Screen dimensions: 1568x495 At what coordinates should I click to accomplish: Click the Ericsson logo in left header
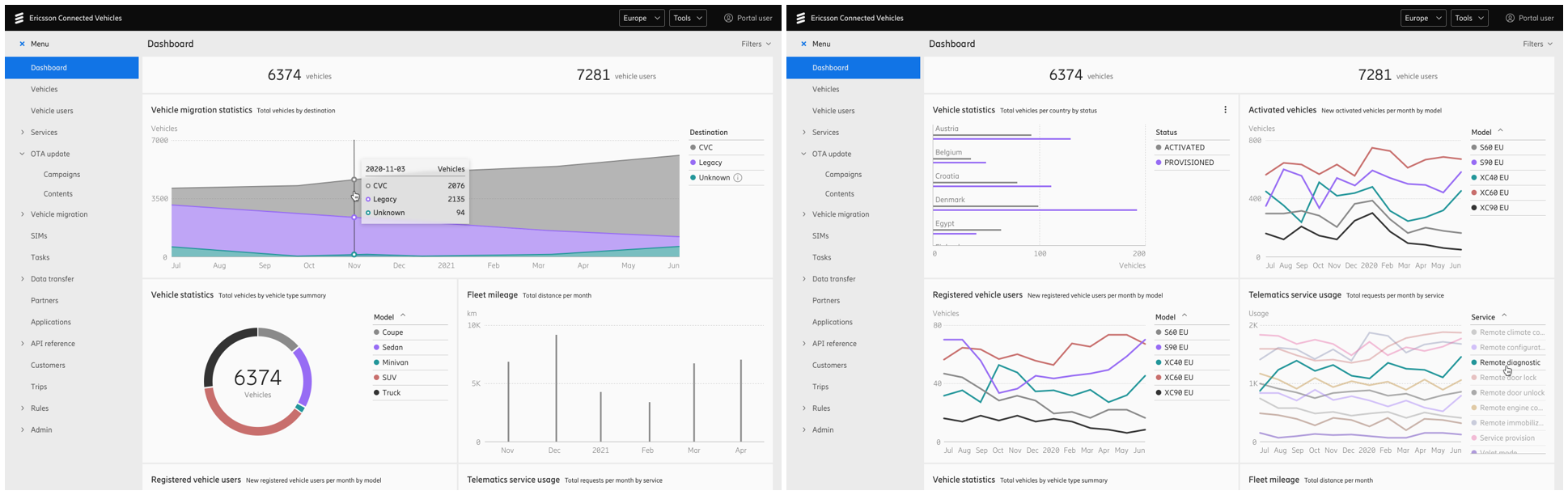click(x=19, y=18)
